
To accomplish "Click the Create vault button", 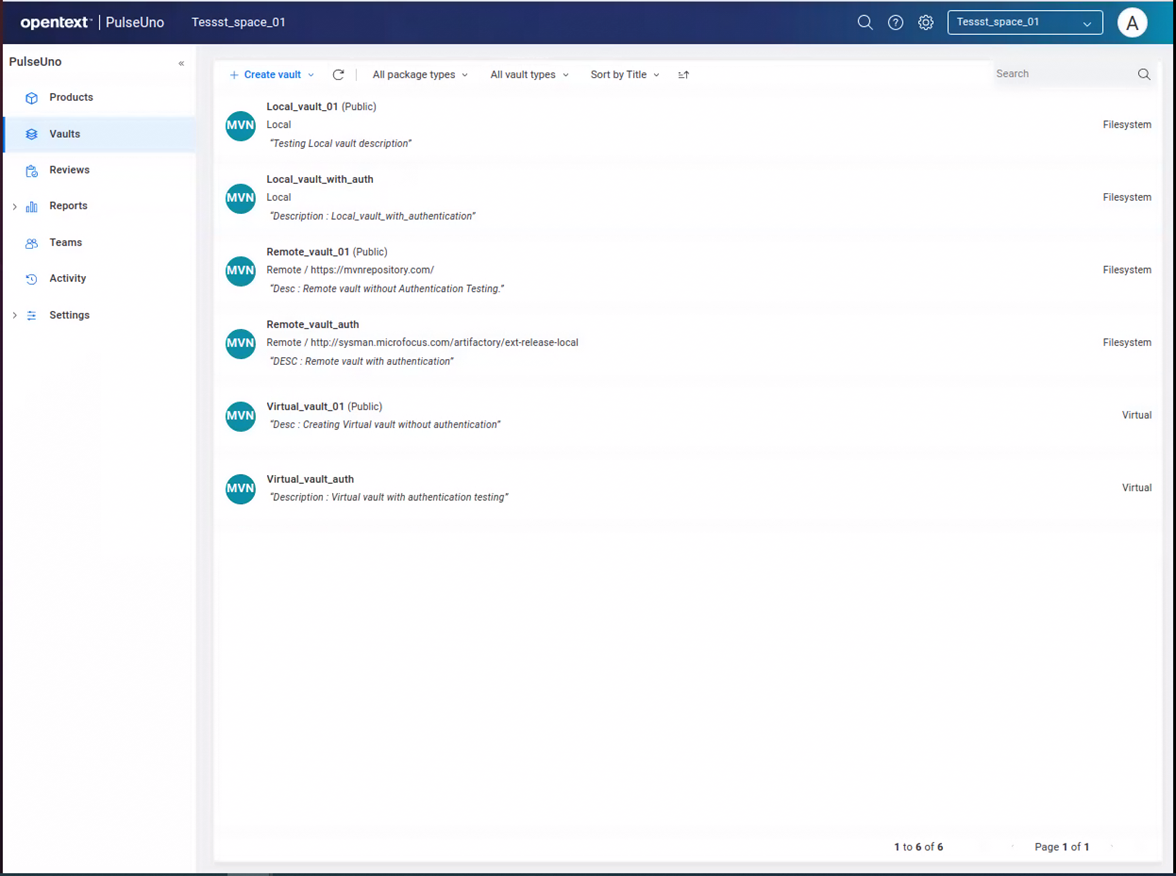I will (x=271, y=75).
